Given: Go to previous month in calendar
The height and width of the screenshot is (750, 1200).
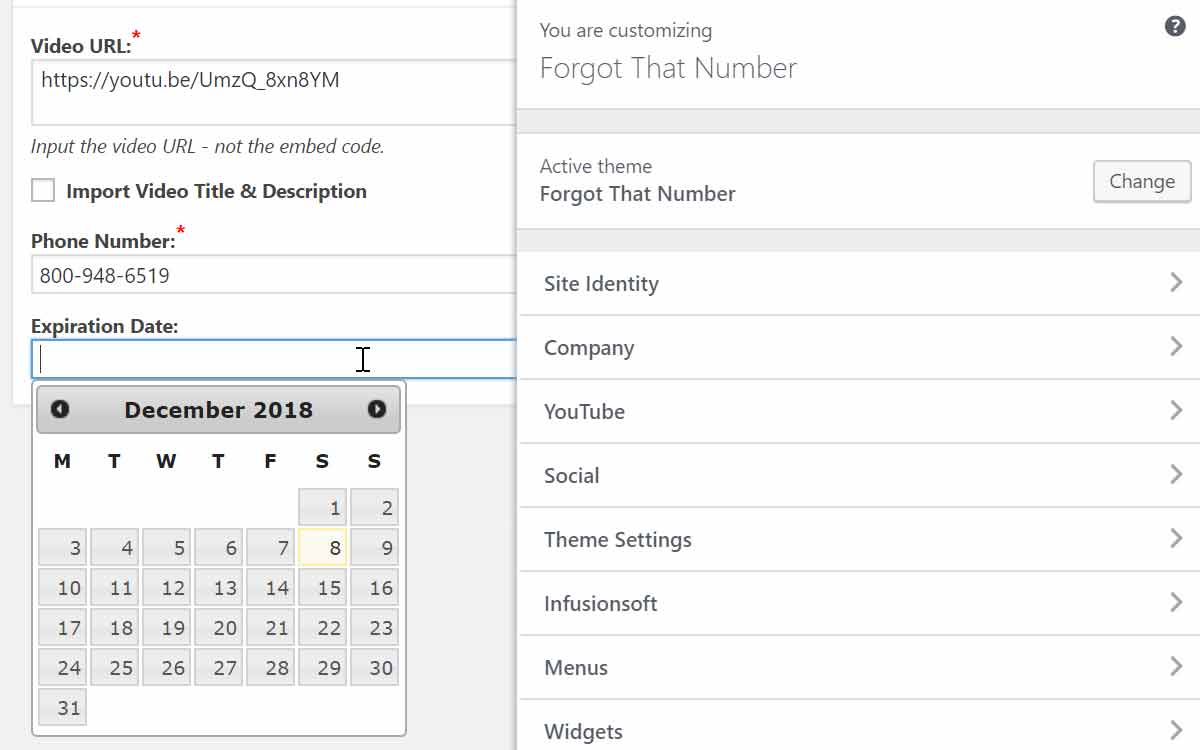Looking at the screenshot, I should click(60, 409).
